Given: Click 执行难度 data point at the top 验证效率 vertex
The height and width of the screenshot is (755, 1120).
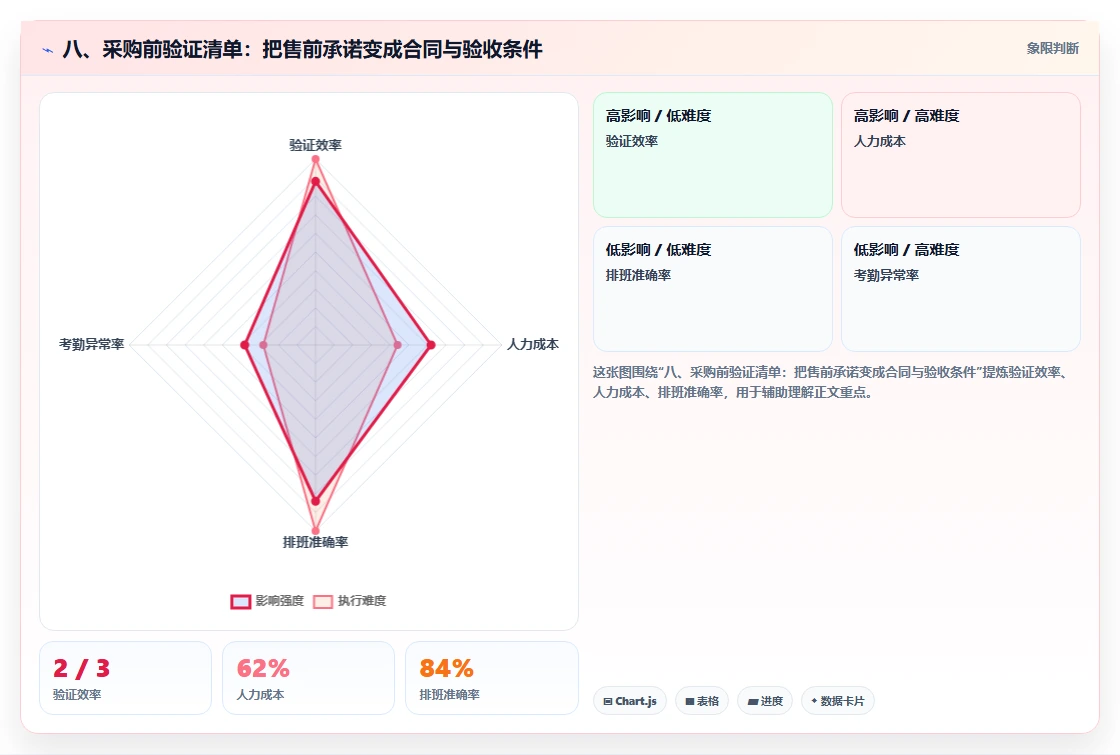Looking at the screenshot, I should tap(315, 159).
